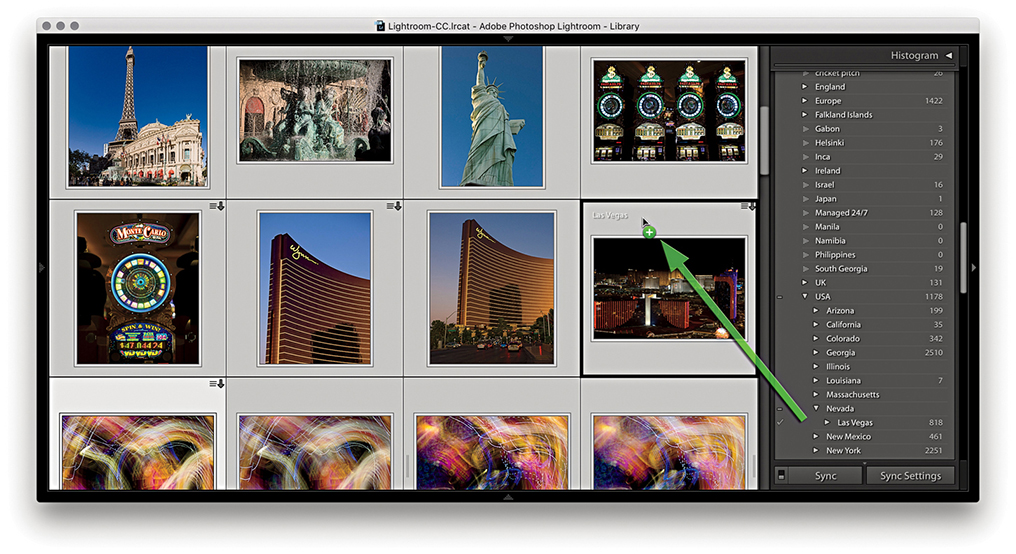Expand the Colorado keyword
This screenshot has width=1016, height=554.
pyautogui.click(x=816, y=338)
